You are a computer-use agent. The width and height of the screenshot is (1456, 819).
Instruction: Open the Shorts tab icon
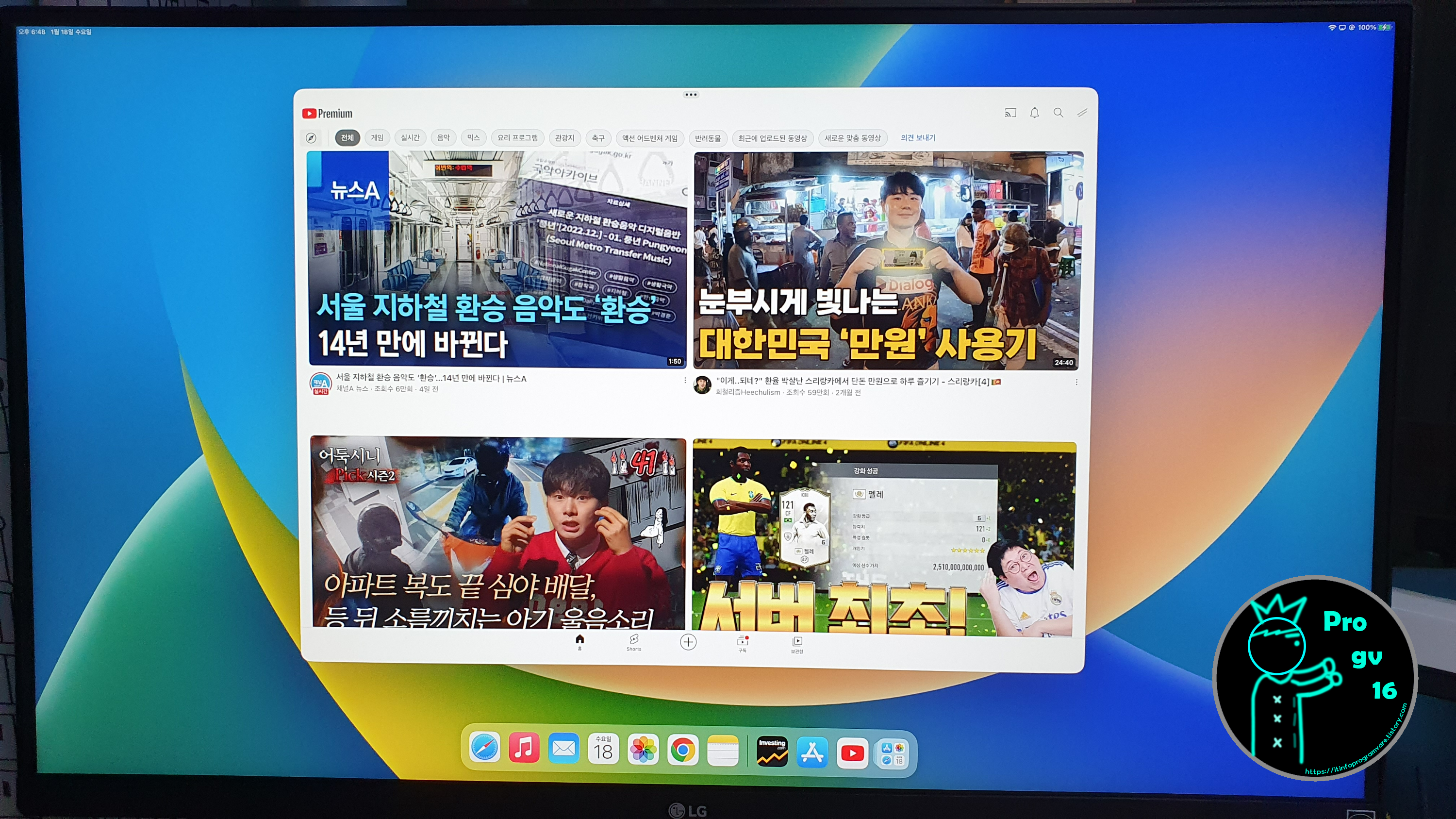(634, 641)
